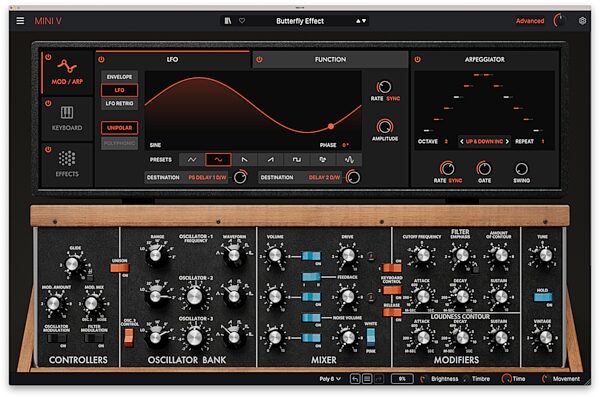600x397 pixels.
Task: Select the triangle waveform LFO preset
Action: [192, 160]
